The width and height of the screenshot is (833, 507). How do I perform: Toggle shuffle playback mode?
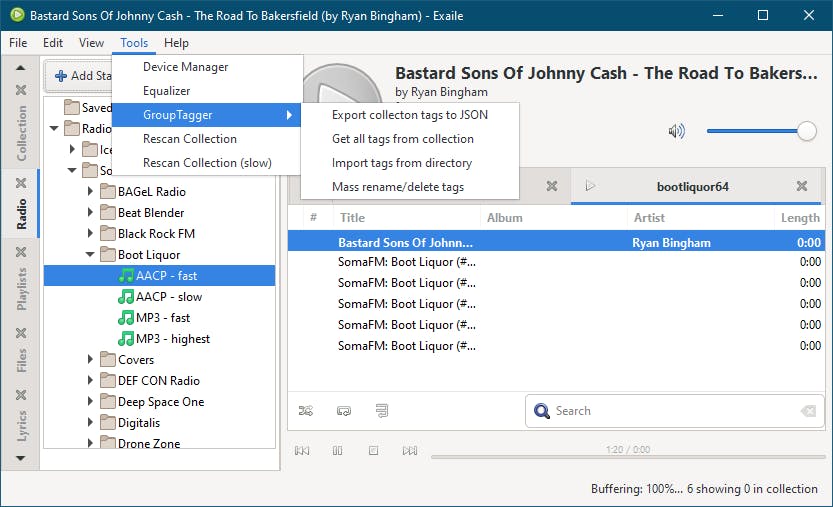[306, 410]
